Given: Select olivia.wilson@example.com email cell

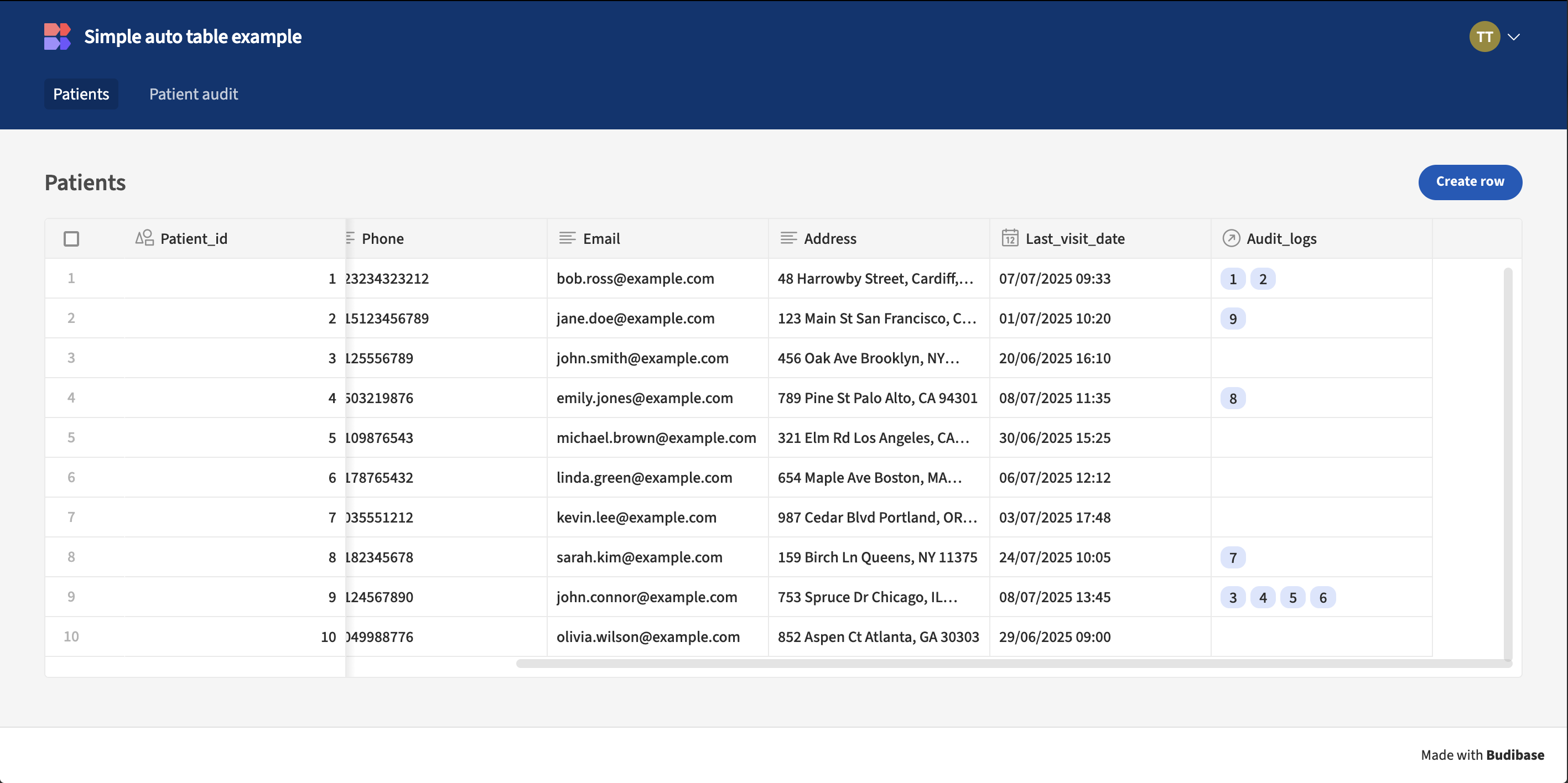Looking at the screenshot, I should point(657,637).
